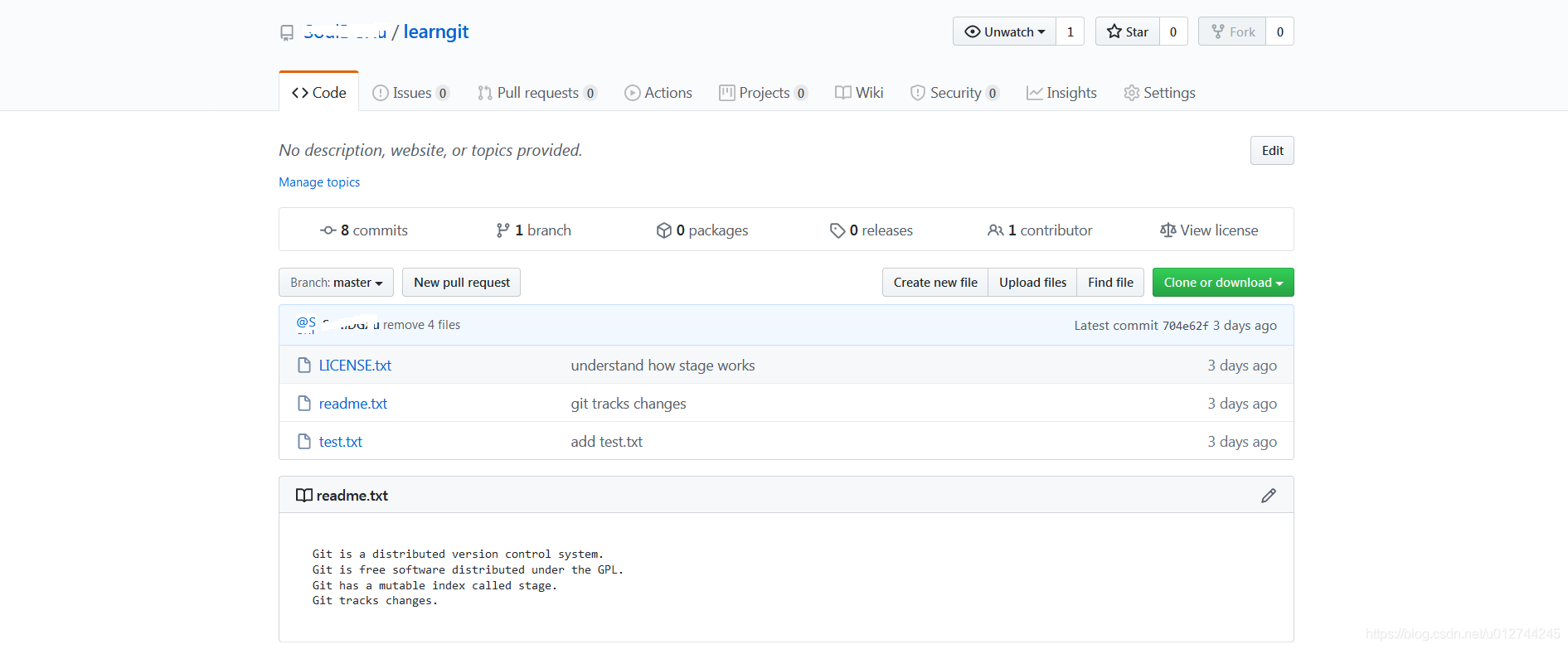Click the releases tag icon
This screenshot has height=649, width=1568.
pyautogui.click(x=837, y=230)
